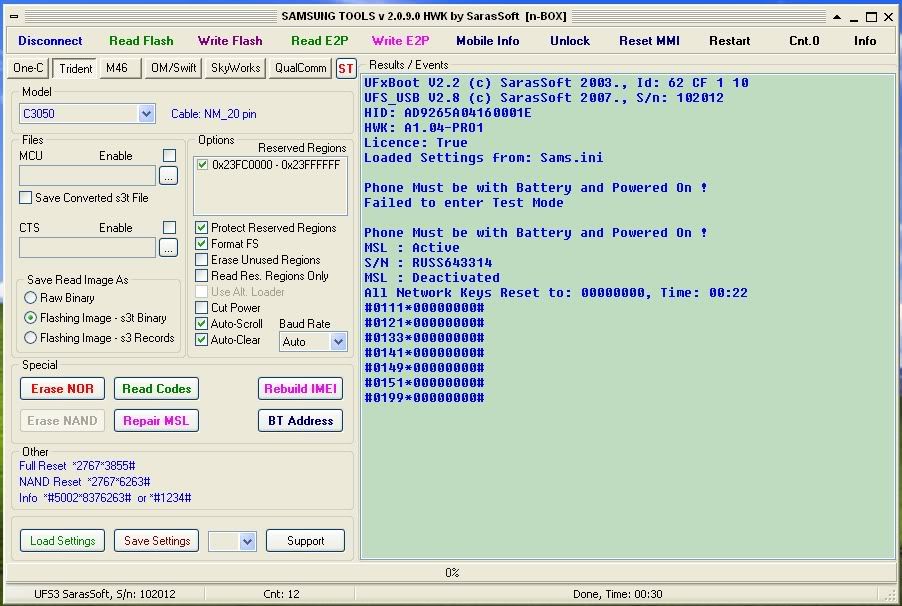Click the Unlock toolbar button
The width and height of the screenshot is (902, 606).
[x=570, y=41]
